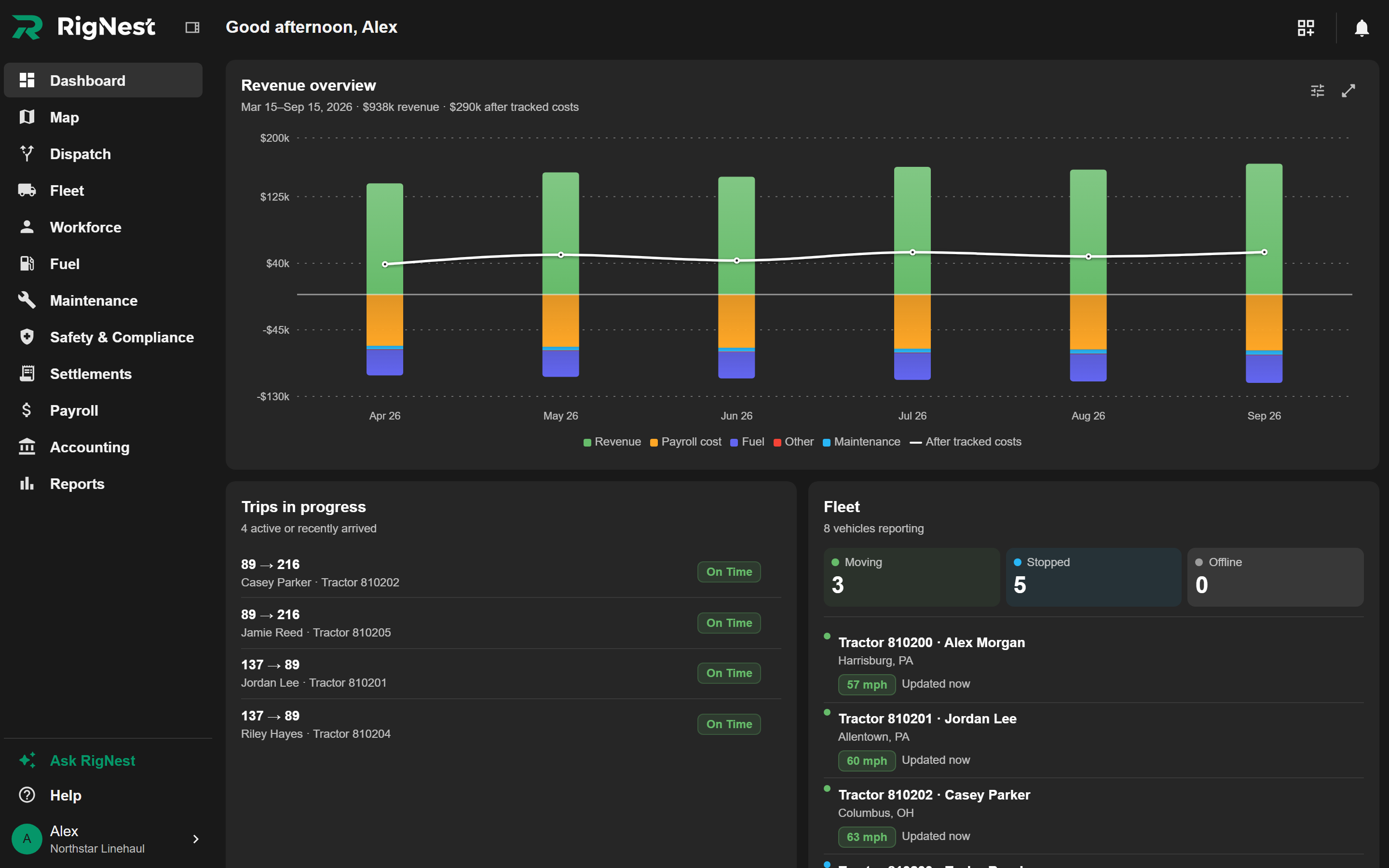Go to Map page
Screen dimensions: 1389x868
(x=103, y=117)
